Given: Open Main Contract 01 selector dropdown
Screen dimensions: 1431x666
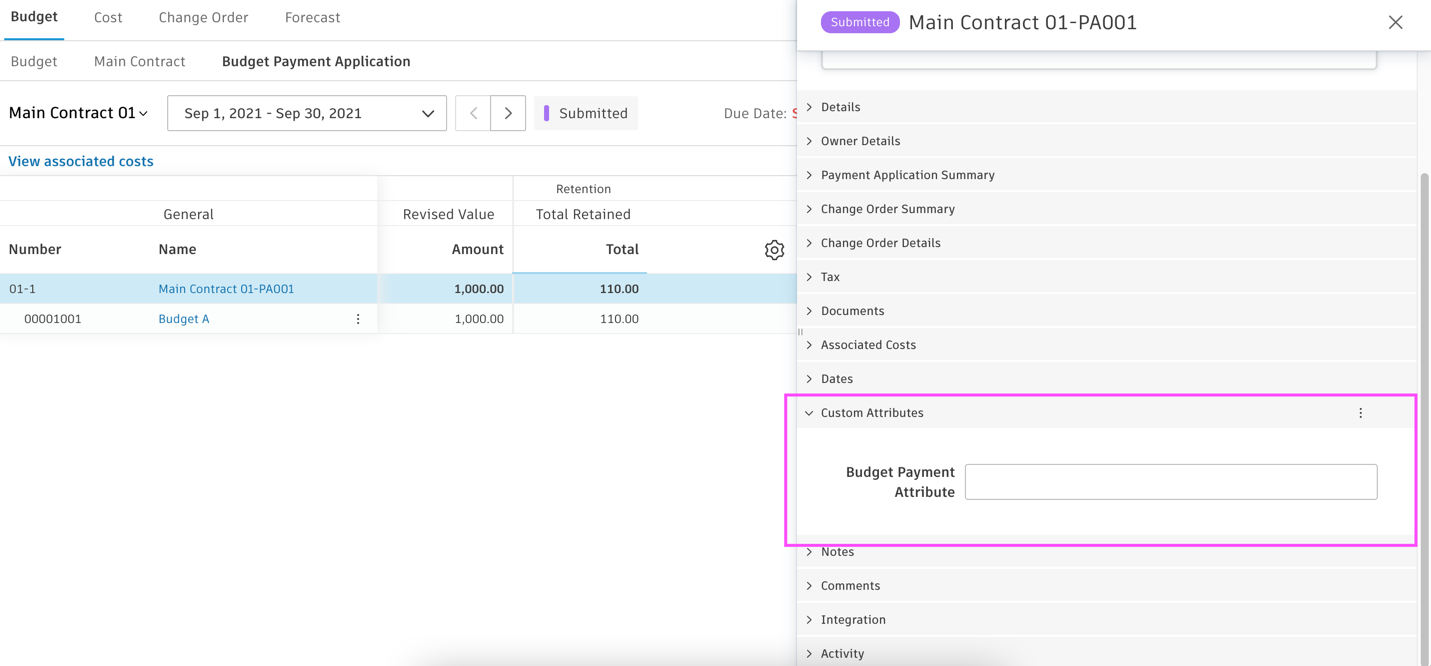Looking at the screenshot, I should pyautogui.click(x=79, y=113).
